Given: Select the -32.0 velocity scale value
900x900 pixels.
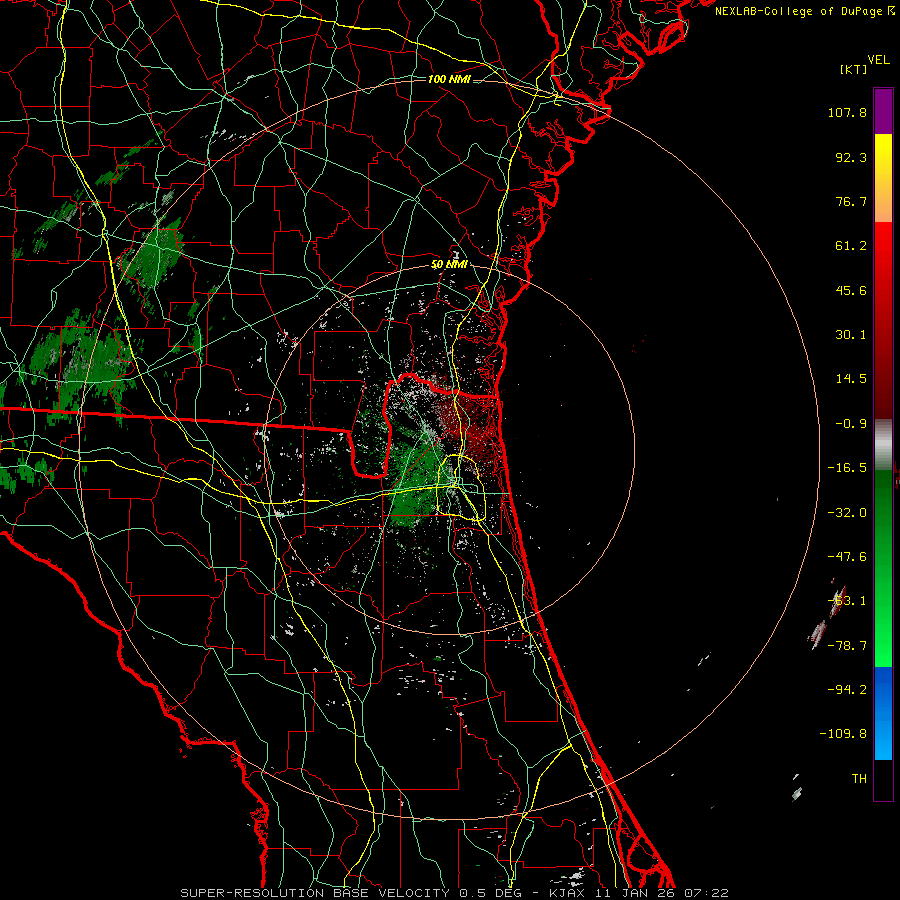Looking at the screenshot, I should point(847,513).
